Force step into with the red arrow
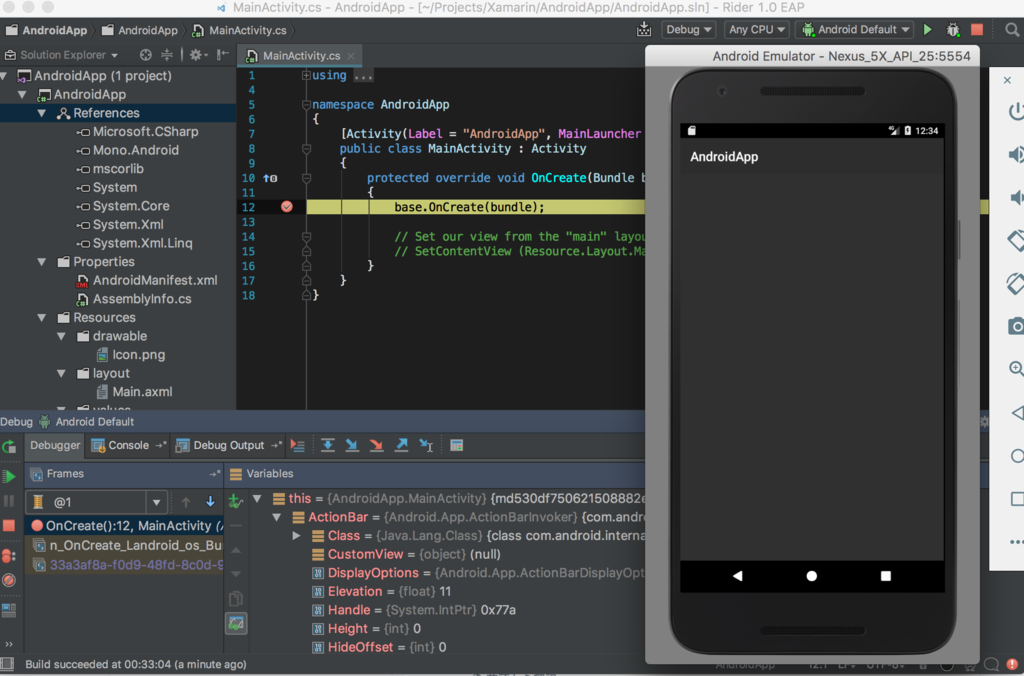The width and height of the screenshot is (1024, 676). point(376,445)
